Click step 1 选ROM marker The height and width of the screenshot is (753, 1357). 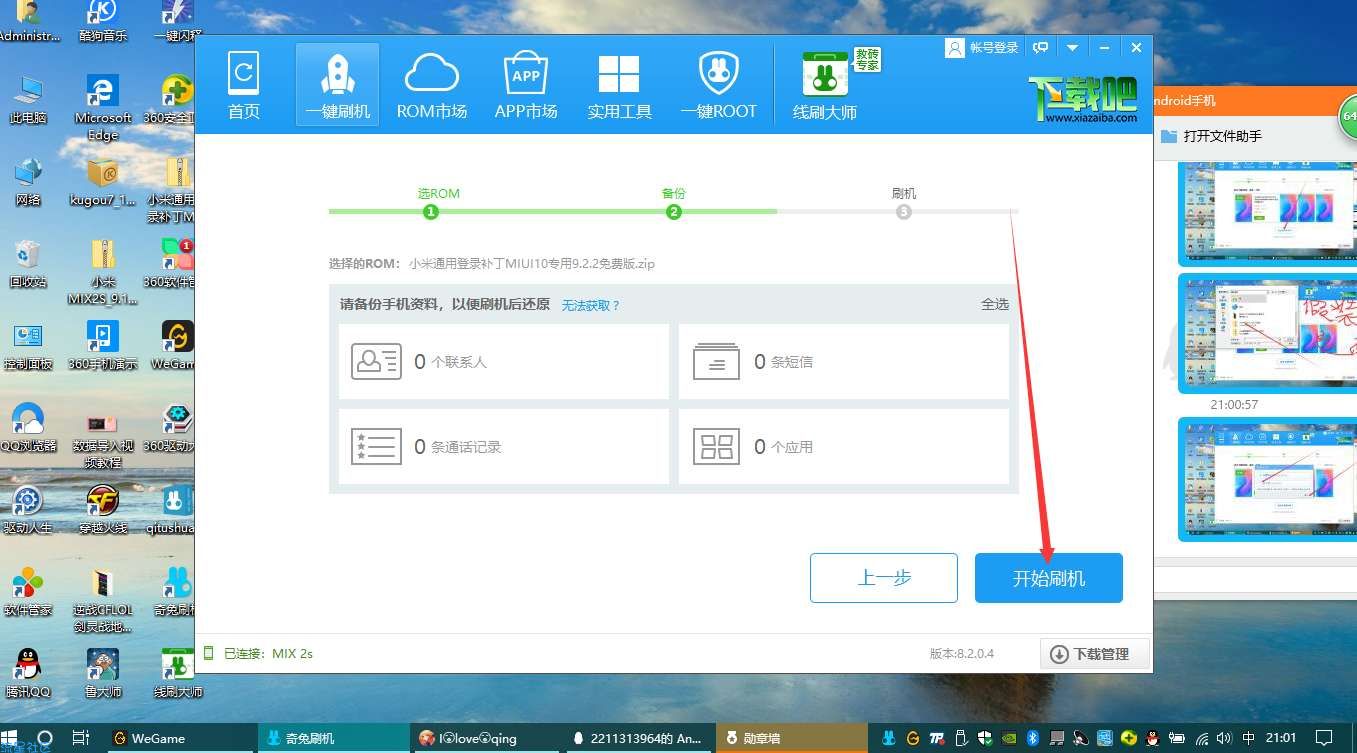pyautogui.click(x=431, y=211)
